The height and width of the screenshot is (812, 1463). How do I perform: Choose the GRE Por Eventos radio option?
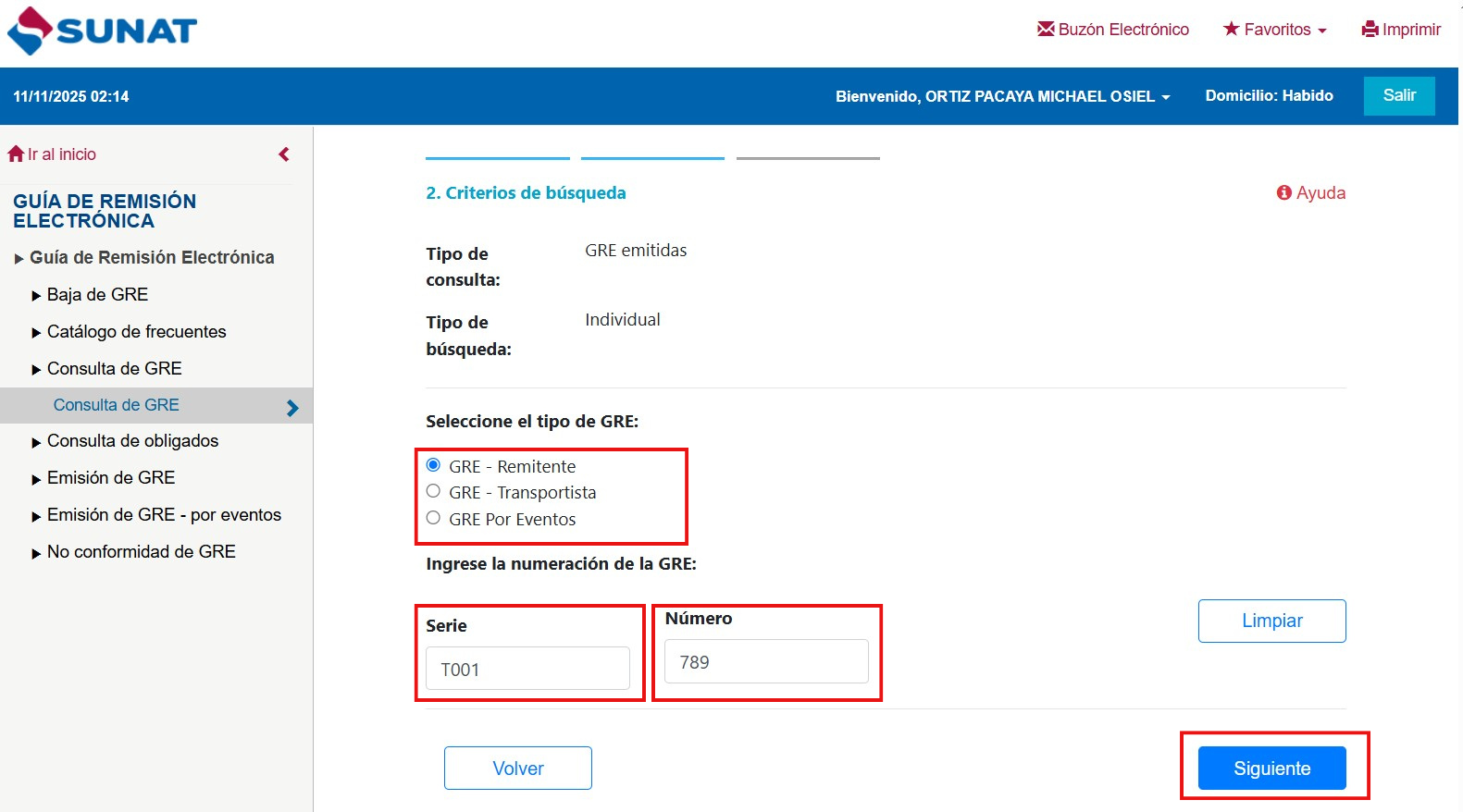point(433,518)
